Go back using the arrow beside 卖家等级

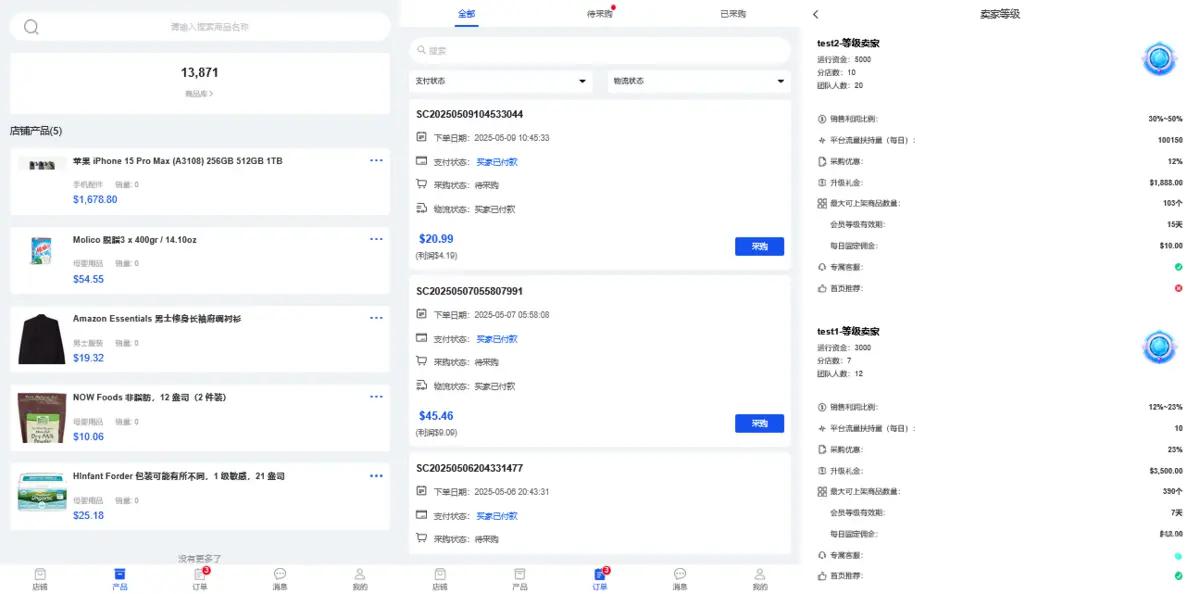816,14
